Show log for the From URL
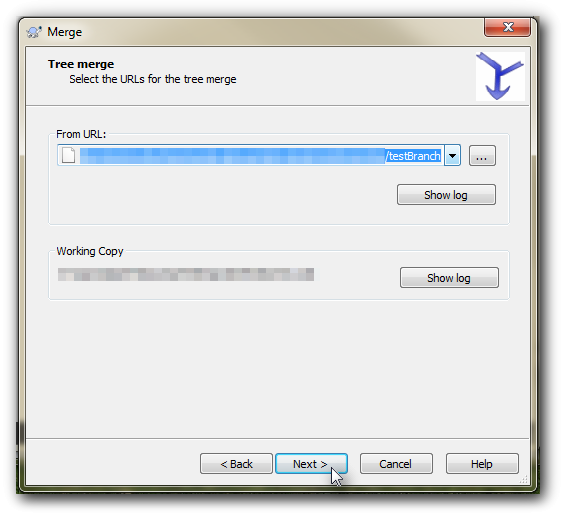This screenshot has height=518, width=564. (x=446, y=195)
